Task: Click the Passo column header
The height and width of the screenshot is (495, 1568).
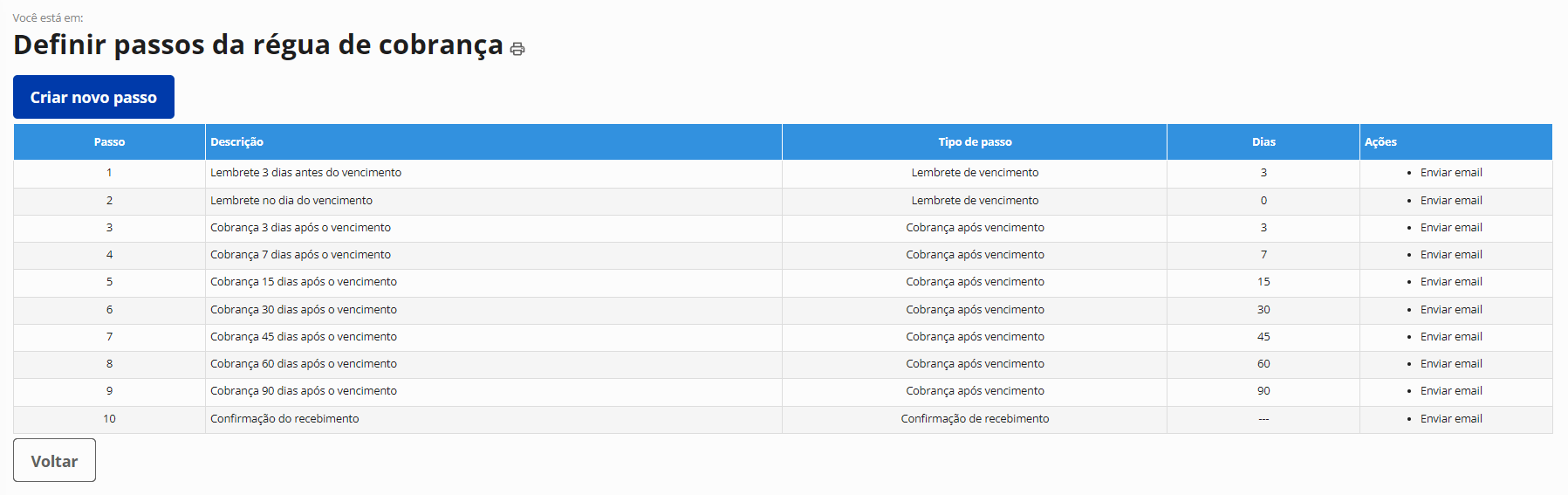Action: [x=109, y=142]
